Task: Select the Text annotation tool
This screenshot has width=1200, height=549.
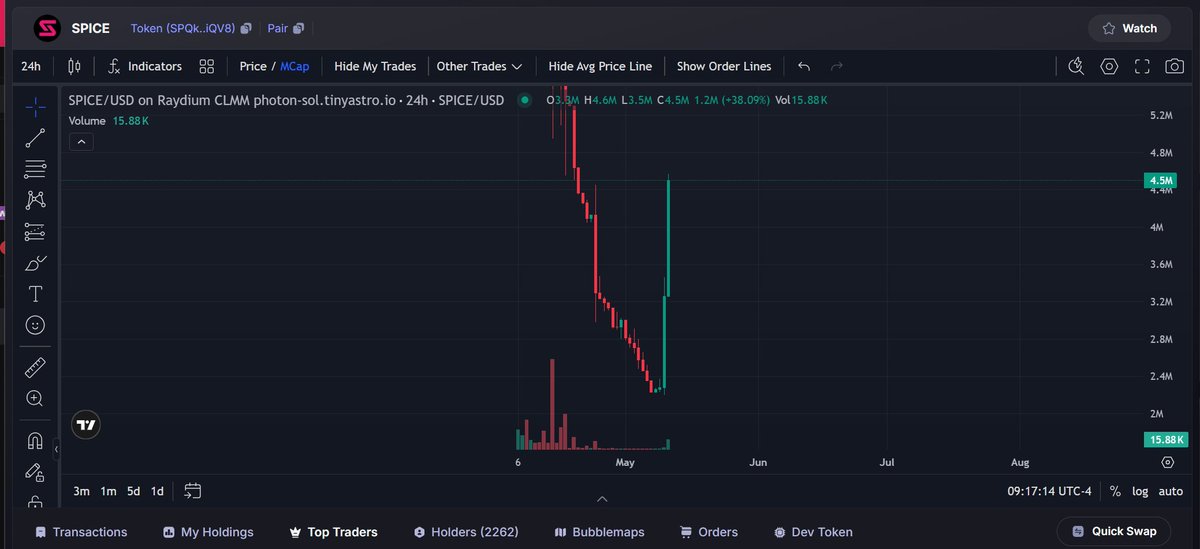Action: (35, 294)
